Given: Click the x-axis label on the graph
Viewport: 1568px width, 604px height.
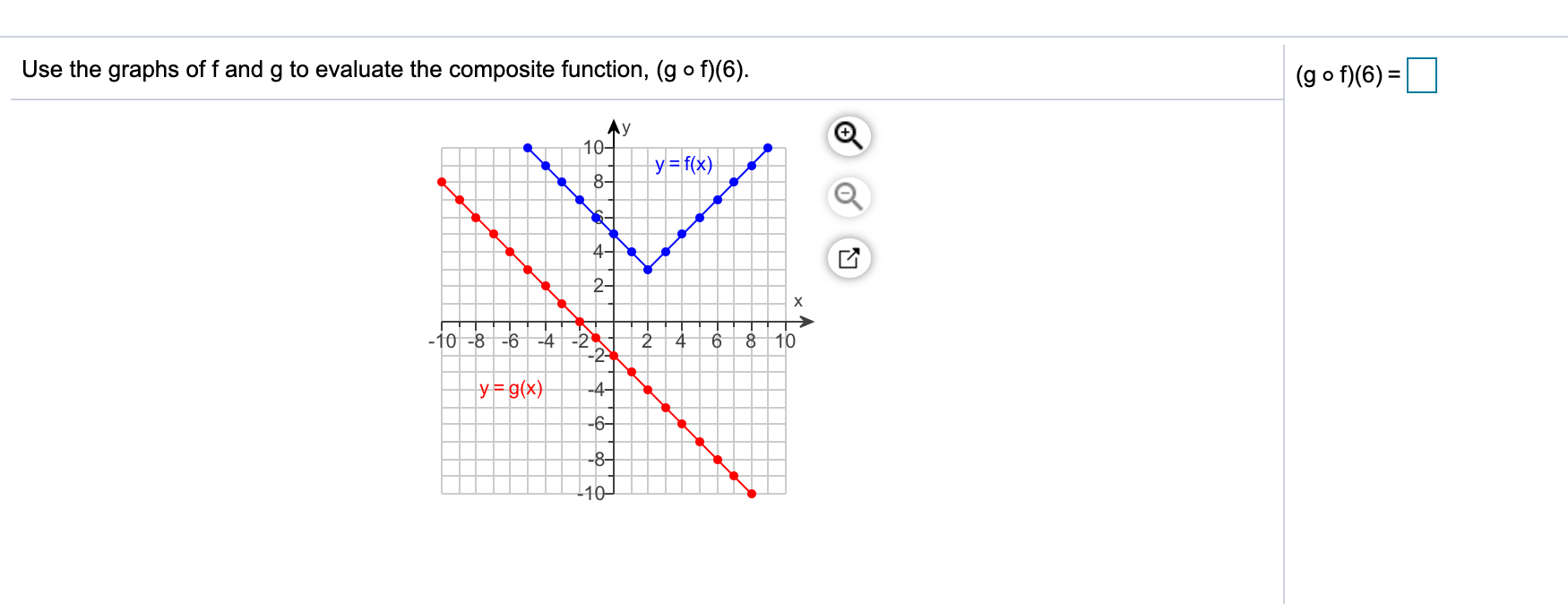Looking at the screenshot, I should [x=797, y=301].
